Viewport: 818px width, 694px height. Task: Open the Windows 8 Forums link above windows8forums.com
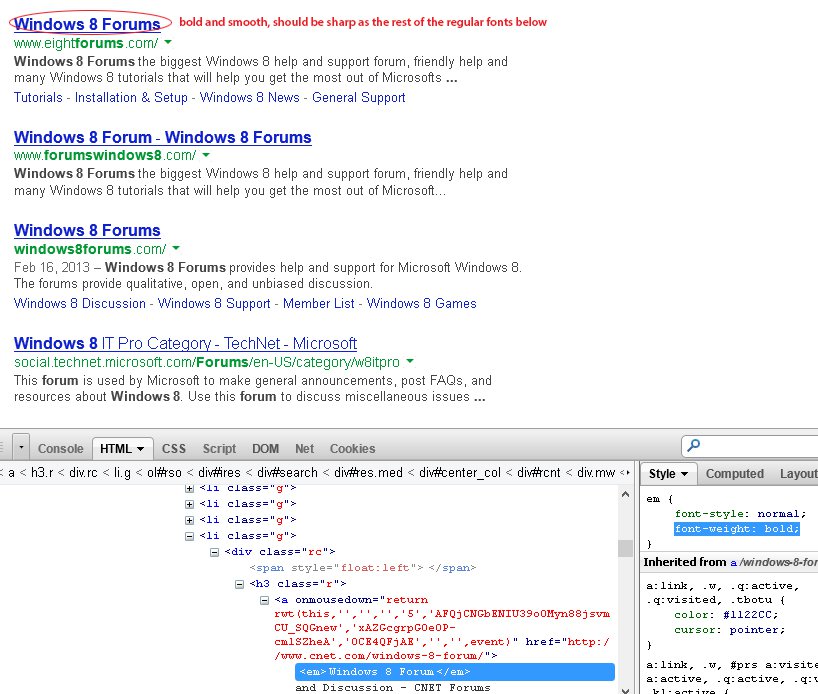coord(87,230)
